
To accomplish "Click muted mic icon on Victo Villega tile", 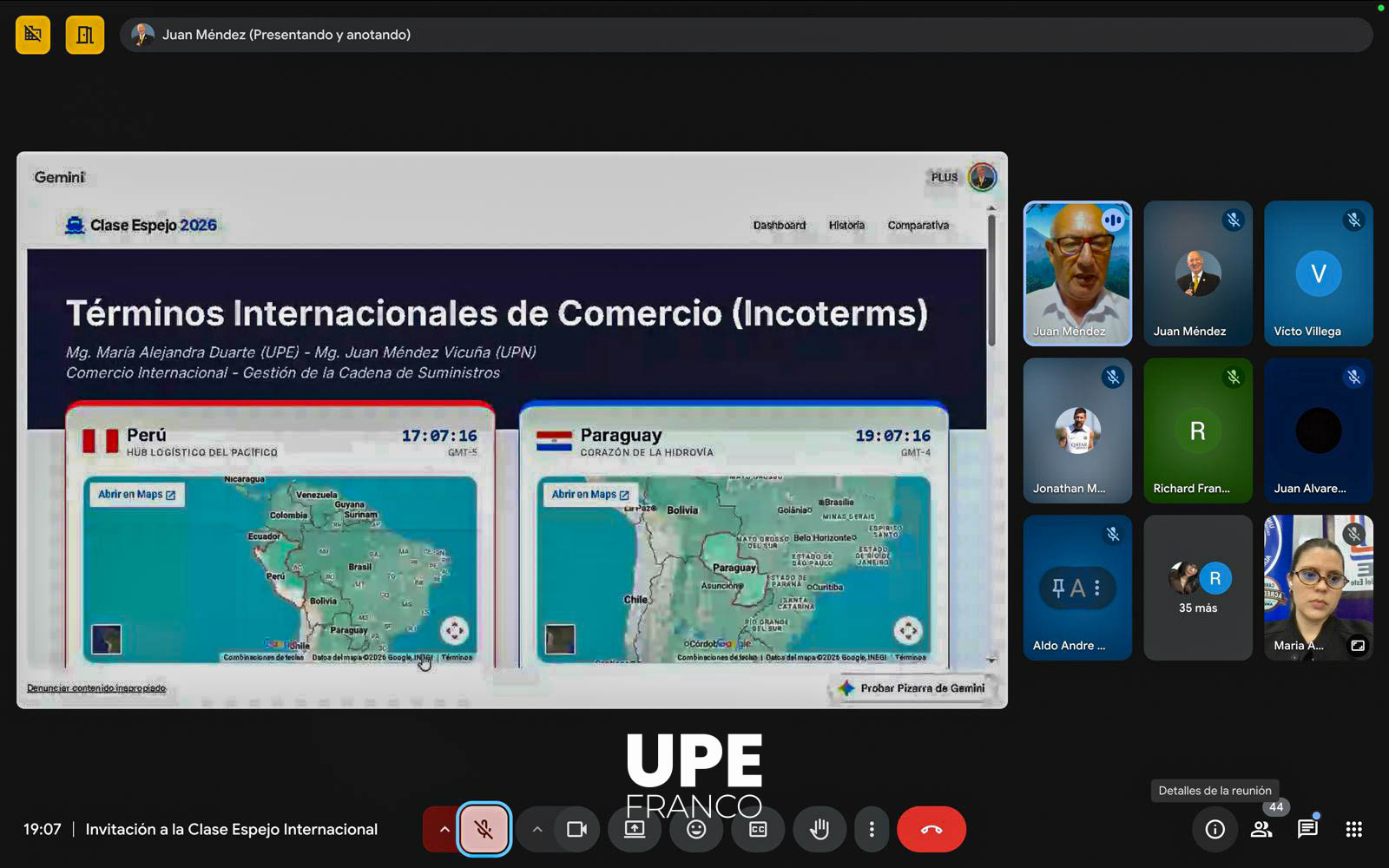I will pyautogui.click(x=1353, y=220).
